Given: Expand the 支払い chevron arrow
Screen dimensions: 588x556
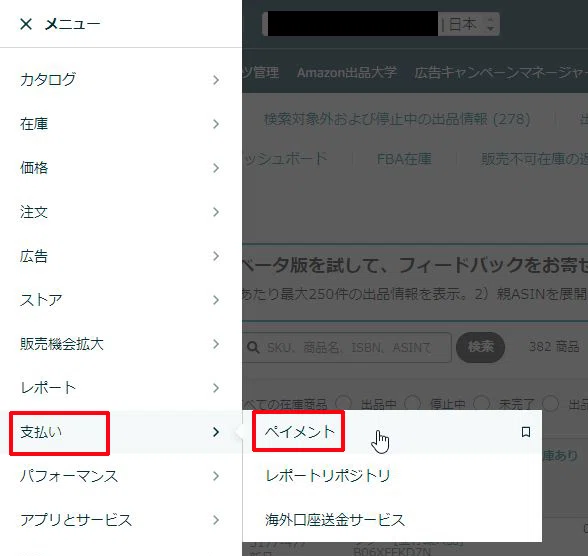Looking at the screenshot, I should click(x=216, y=432).
